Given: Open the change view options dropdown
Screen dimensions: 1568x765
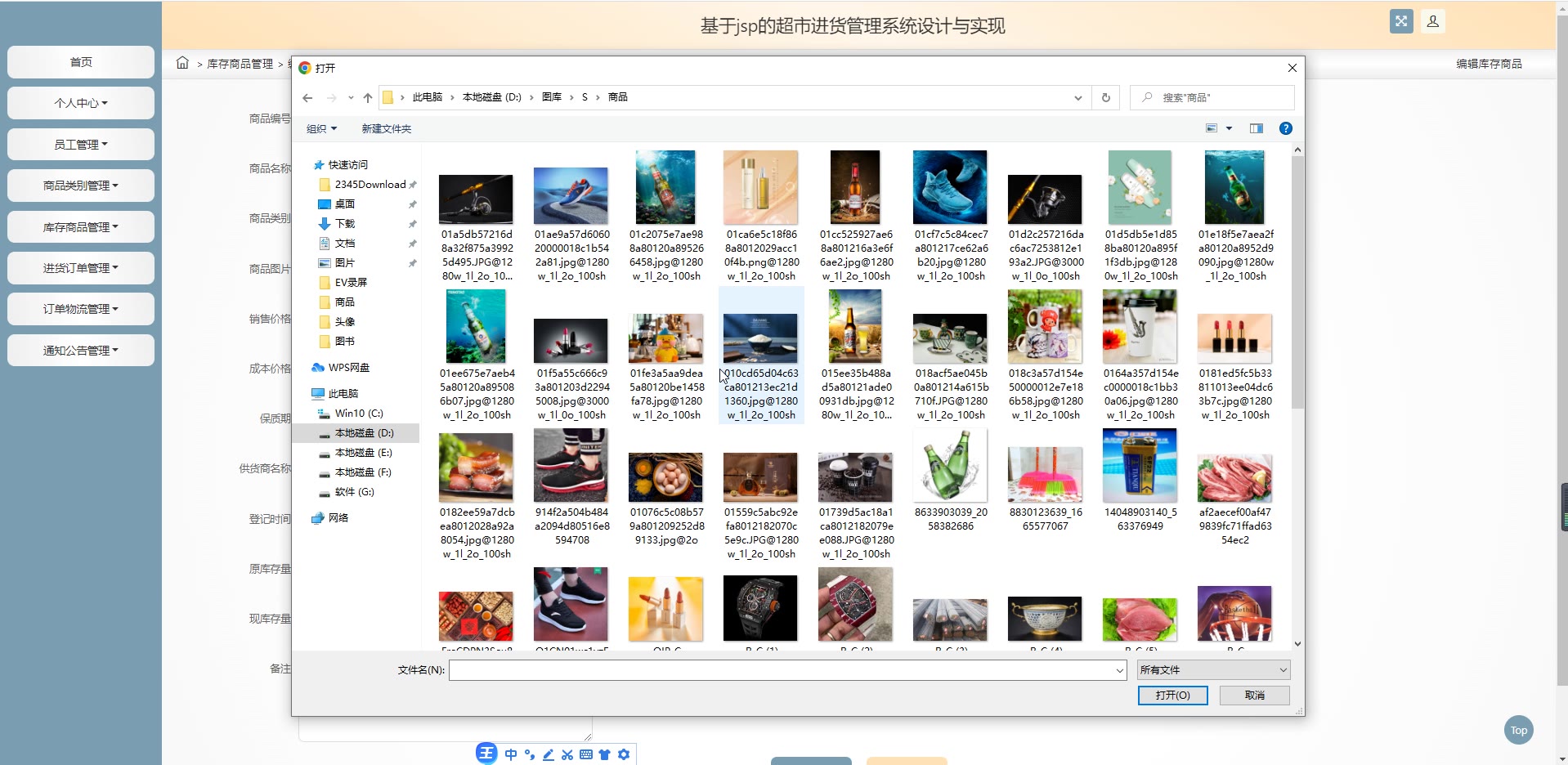Looking at the screenshot, I should click(x=1229, y=128).
